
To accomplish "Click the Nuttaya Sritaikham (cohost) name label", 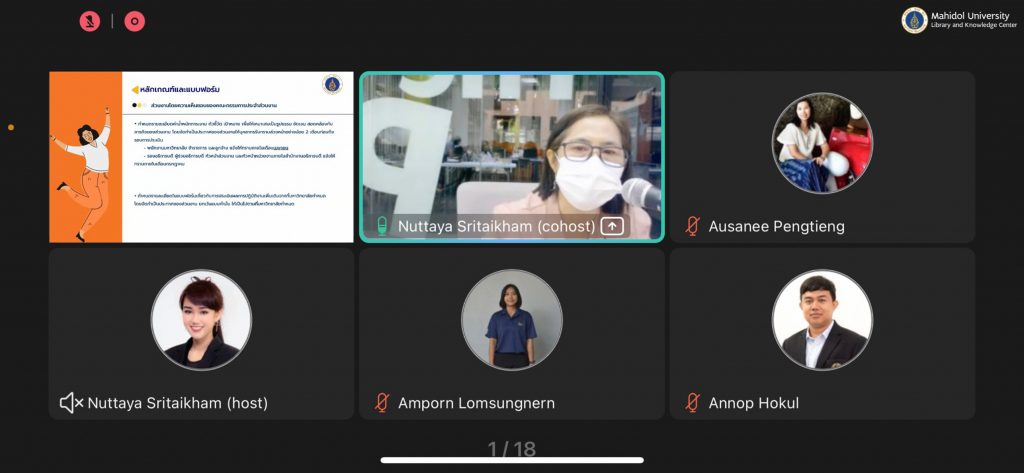I will (497, 226).
